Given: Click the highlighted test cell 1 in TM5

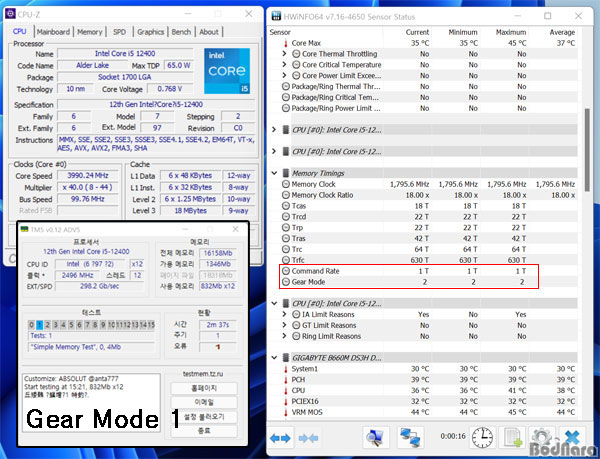Looking at the screenshot, I should [39, 325].
